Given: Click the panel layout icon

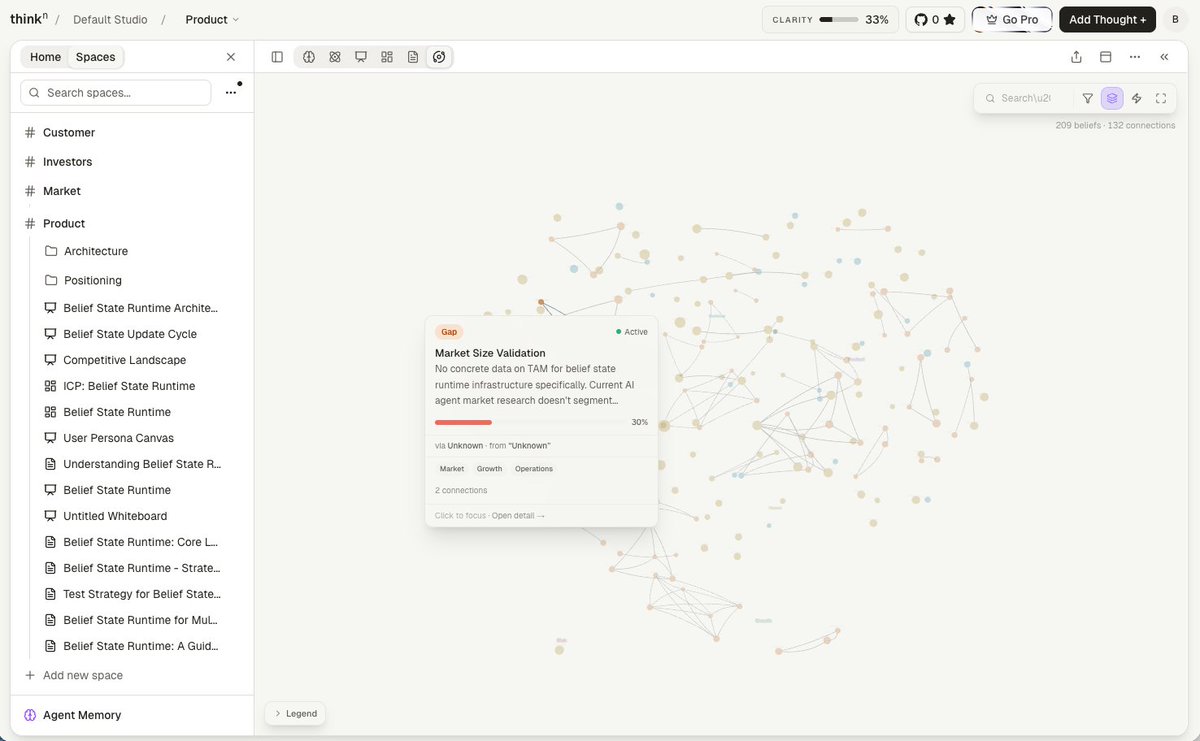Looking at the screenshot, I should (x=1106, y=57).
